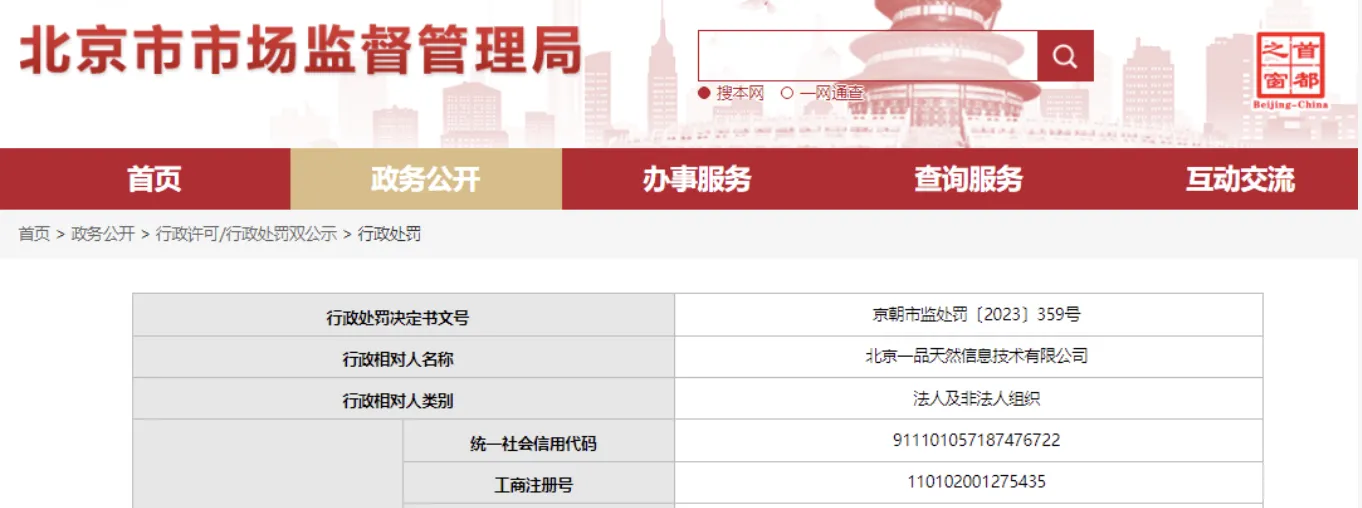This screenshot has width=1362, height=508.
Task: Open 行政许可/行政处罚双公示 breadcrumb link
Action: (246, 234)
